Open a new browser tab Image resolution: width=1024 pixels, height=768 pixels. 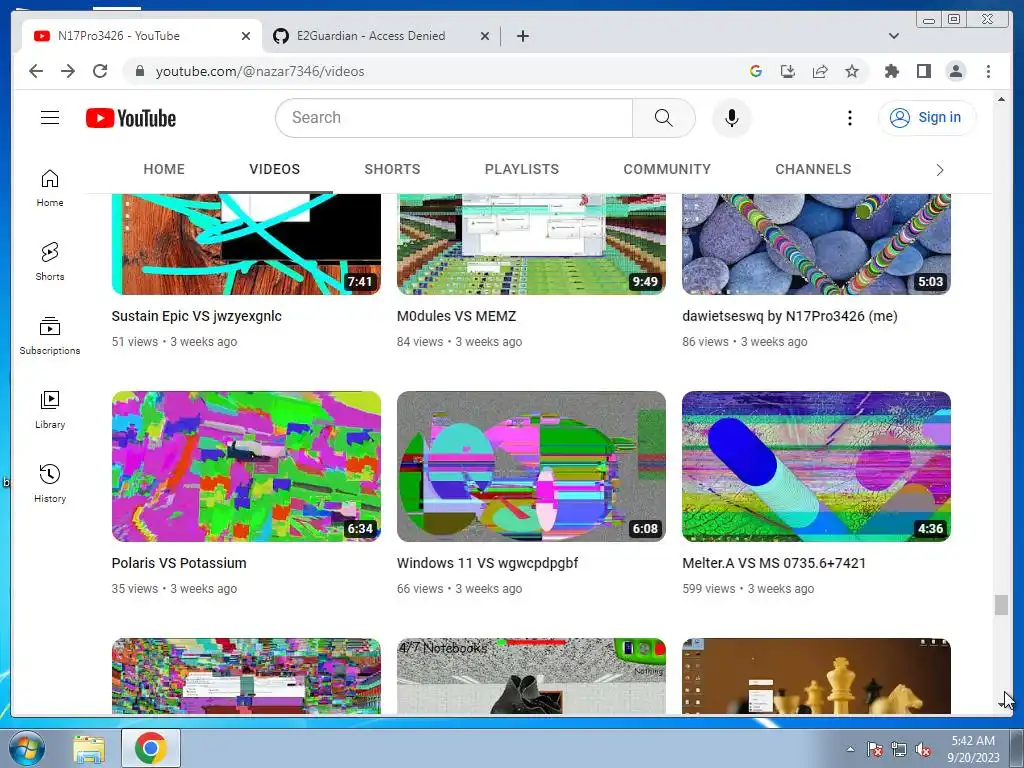(x=522, y=36)
